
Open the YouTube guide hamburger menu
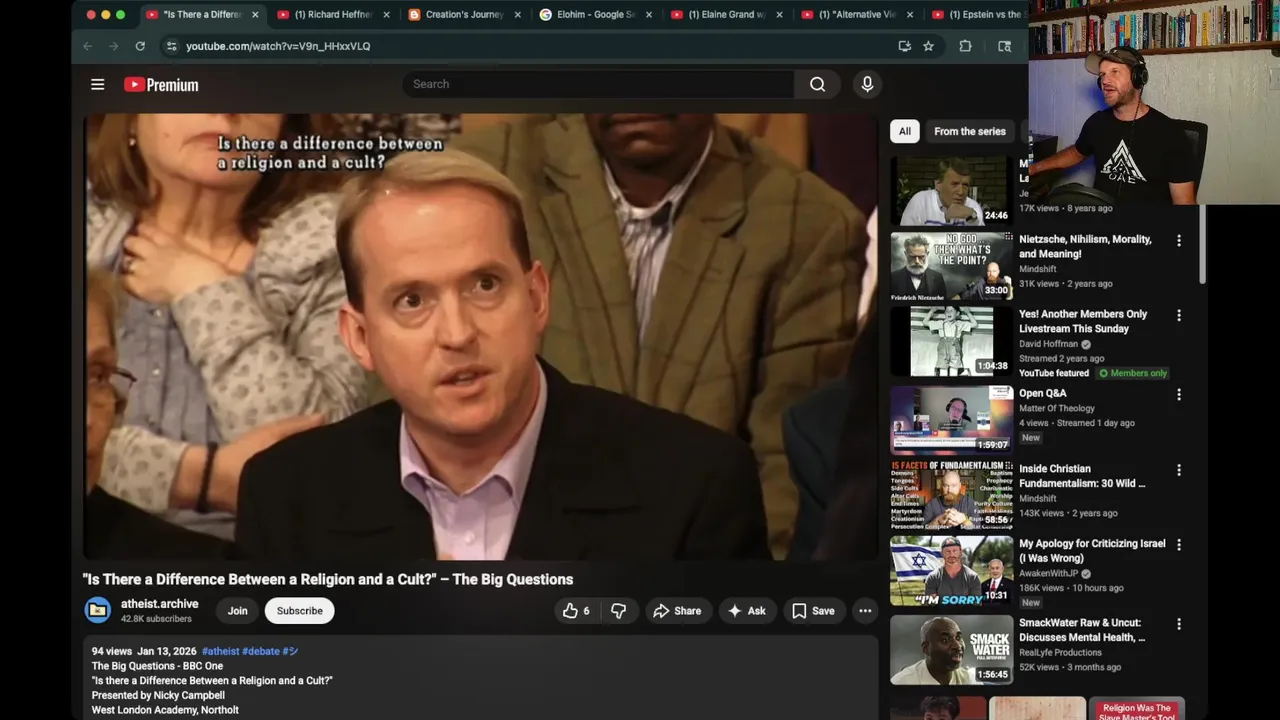pos(97,85)
